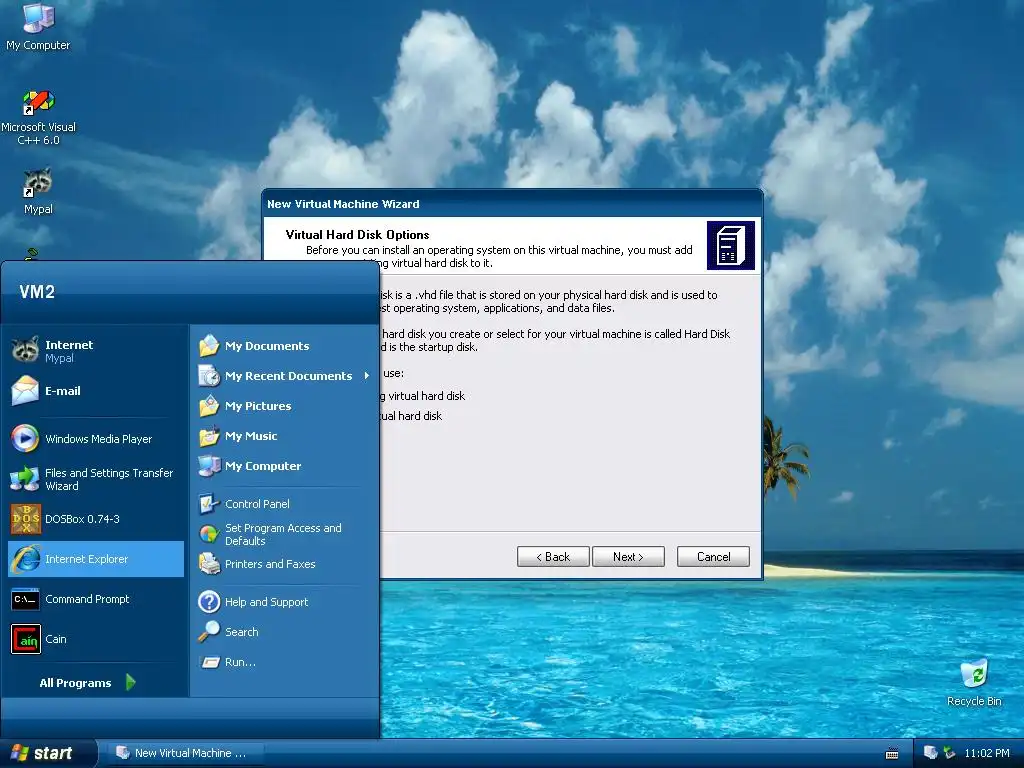The image size is (1024, 768).
Task: Expand My Recent Documents submenu
Action: click(x=285, y=376)
